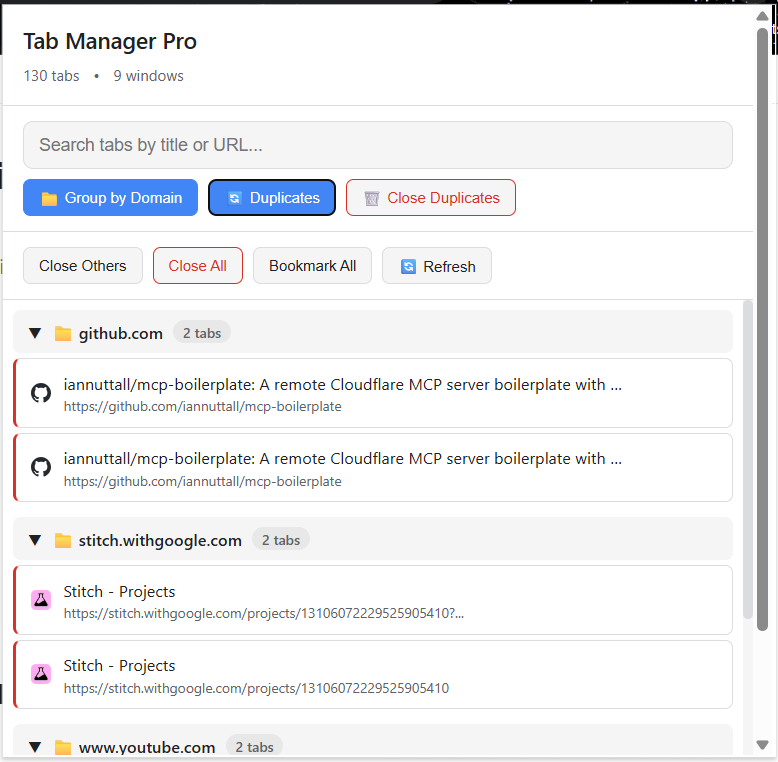Open the second iannuttall/mcp-boilerplate tab title
778x762 pixels.
[342, 459]
